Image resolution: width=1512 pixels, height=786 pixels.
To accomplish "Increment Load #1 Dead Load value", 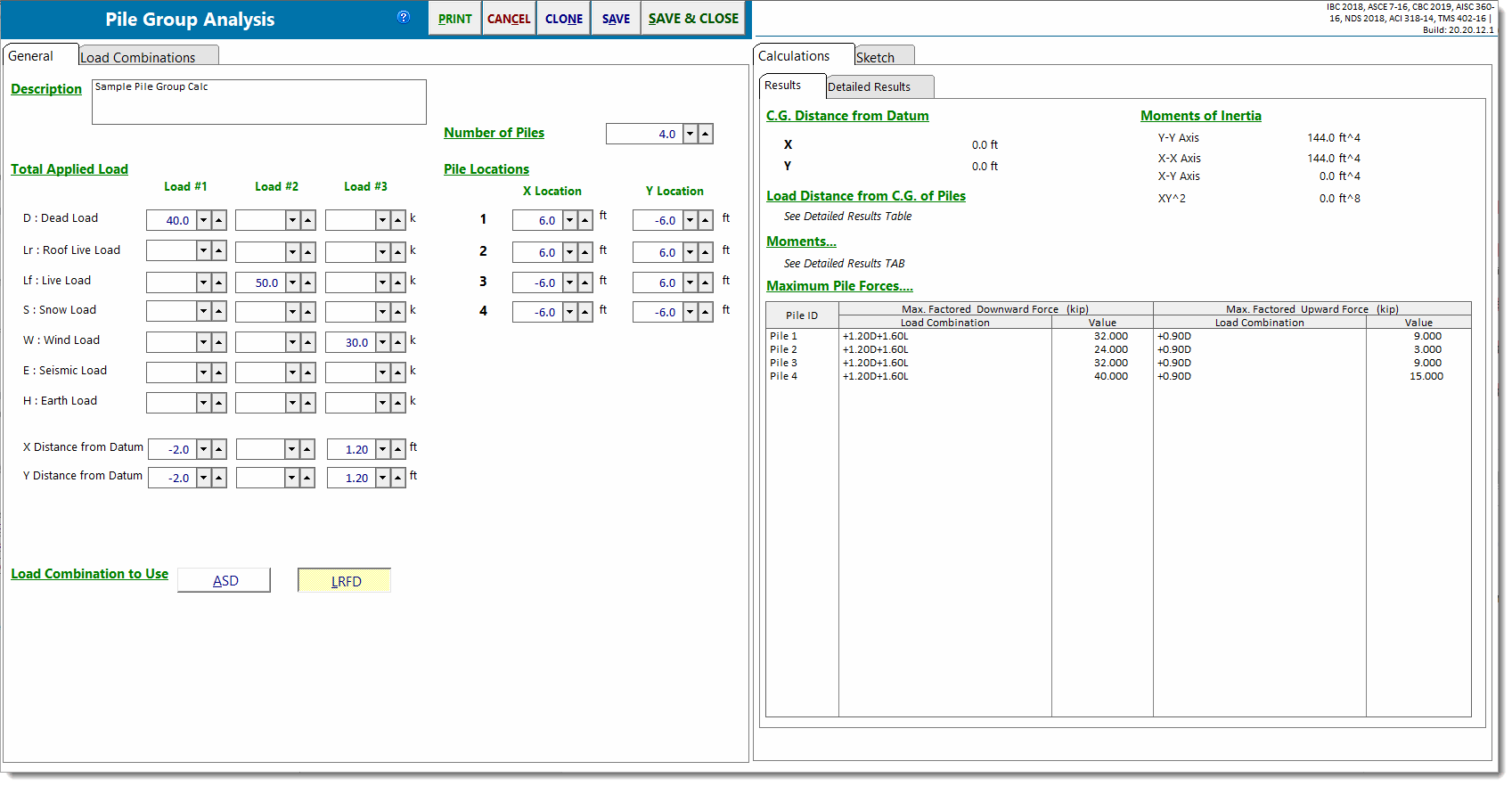I will coord(219,220).
